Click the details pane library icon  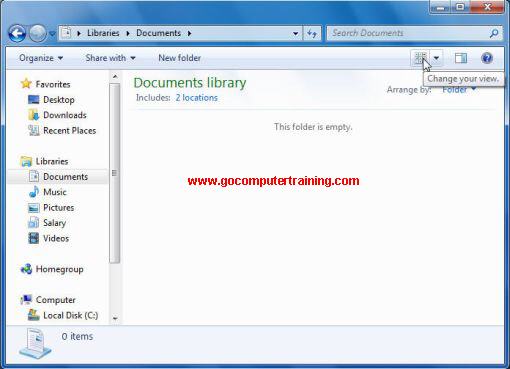[35, 343]
